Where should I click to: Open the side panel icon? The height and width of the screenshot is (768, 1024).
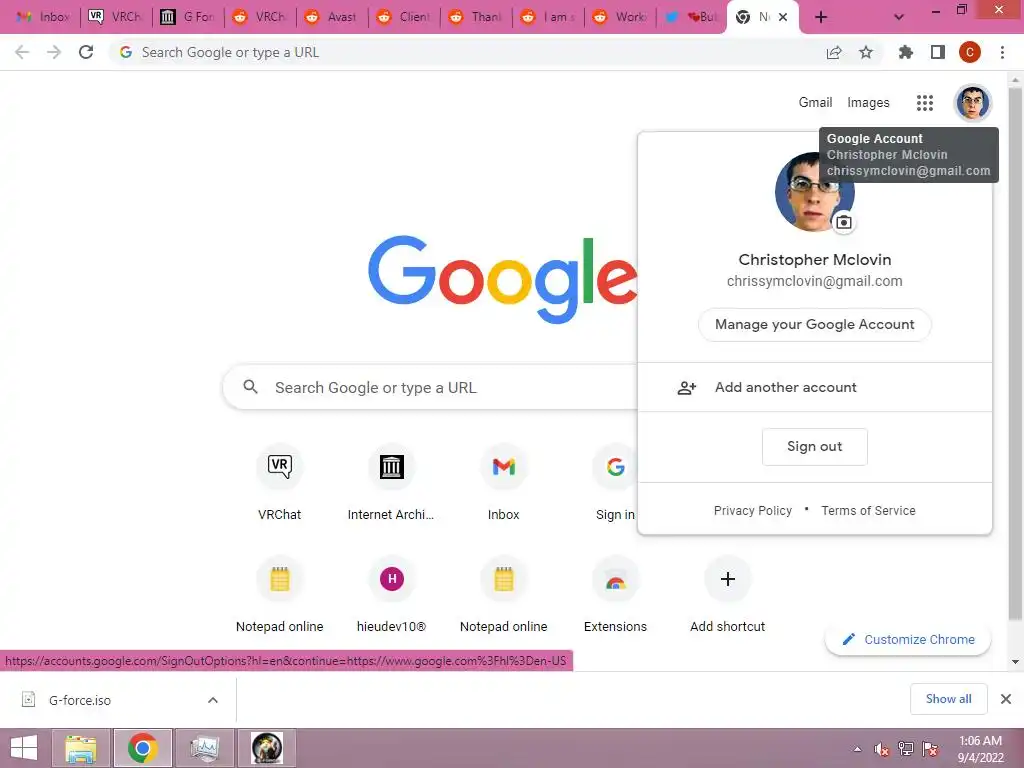[938, 52]
